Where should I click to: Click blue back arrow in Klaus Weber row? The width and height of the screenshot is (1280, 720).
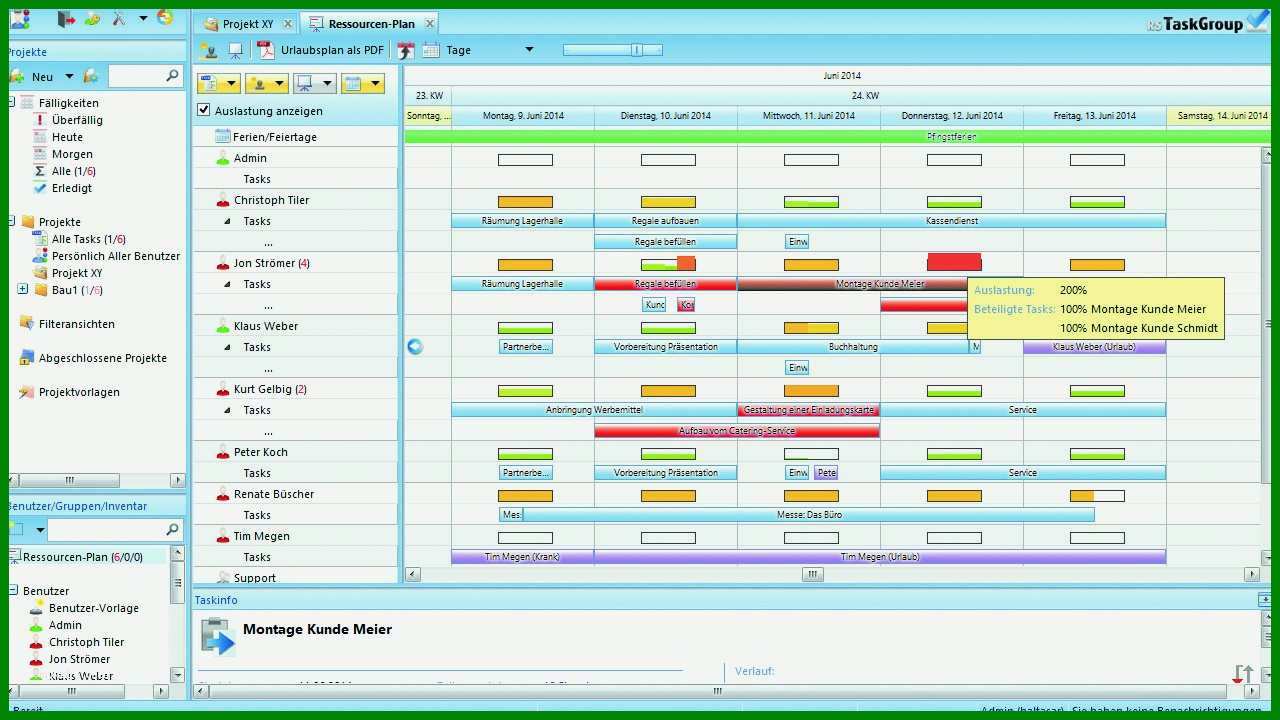pos(415,346)
